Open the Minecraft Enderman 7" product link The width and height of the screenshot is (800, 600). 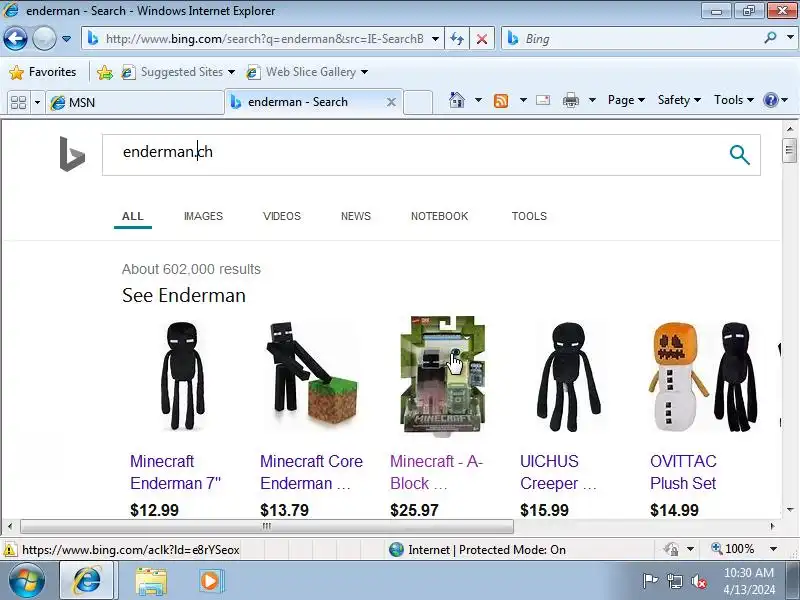click(176, 472)
